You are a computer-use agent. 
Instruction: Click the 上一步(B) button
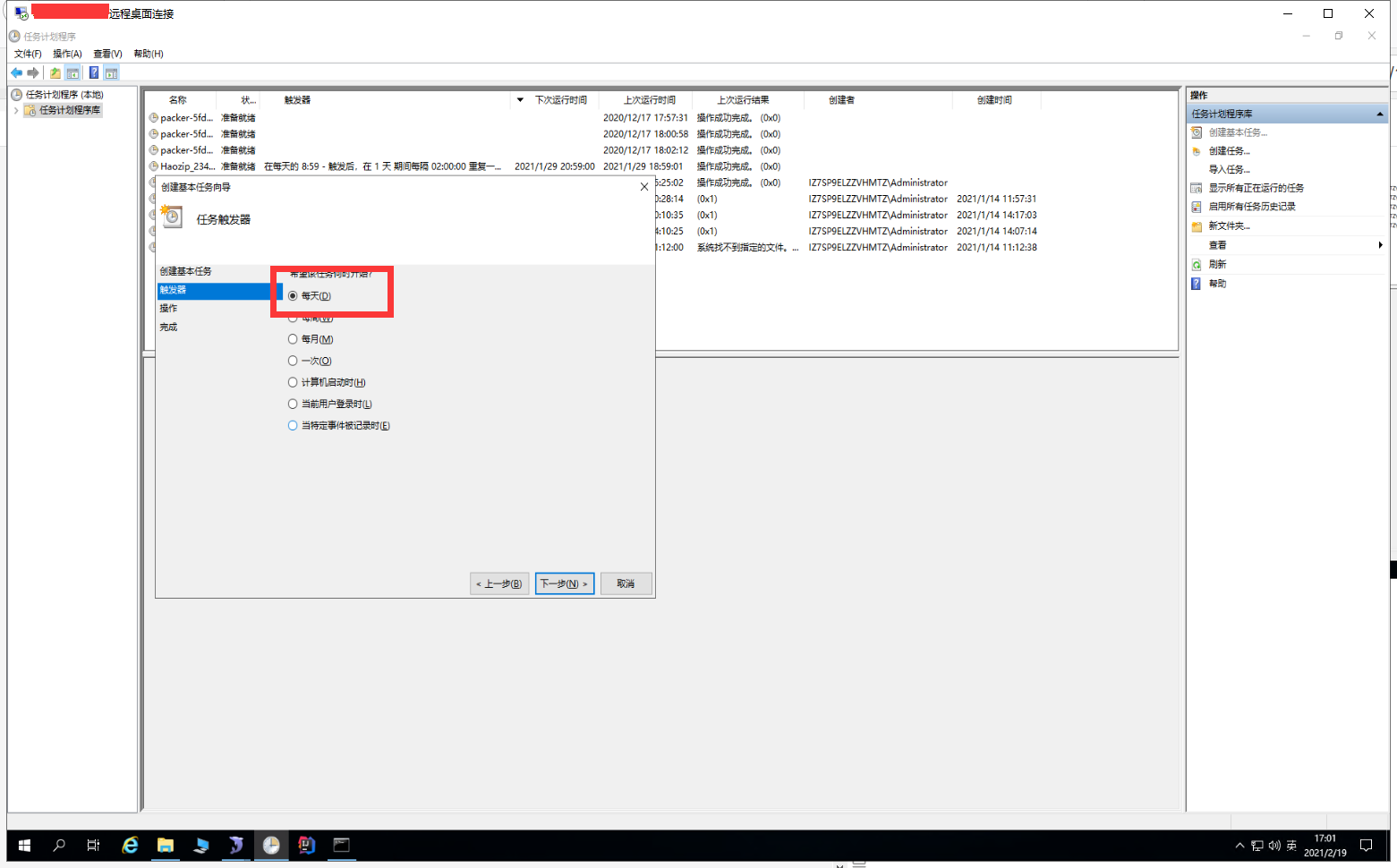tap(499, 583)
